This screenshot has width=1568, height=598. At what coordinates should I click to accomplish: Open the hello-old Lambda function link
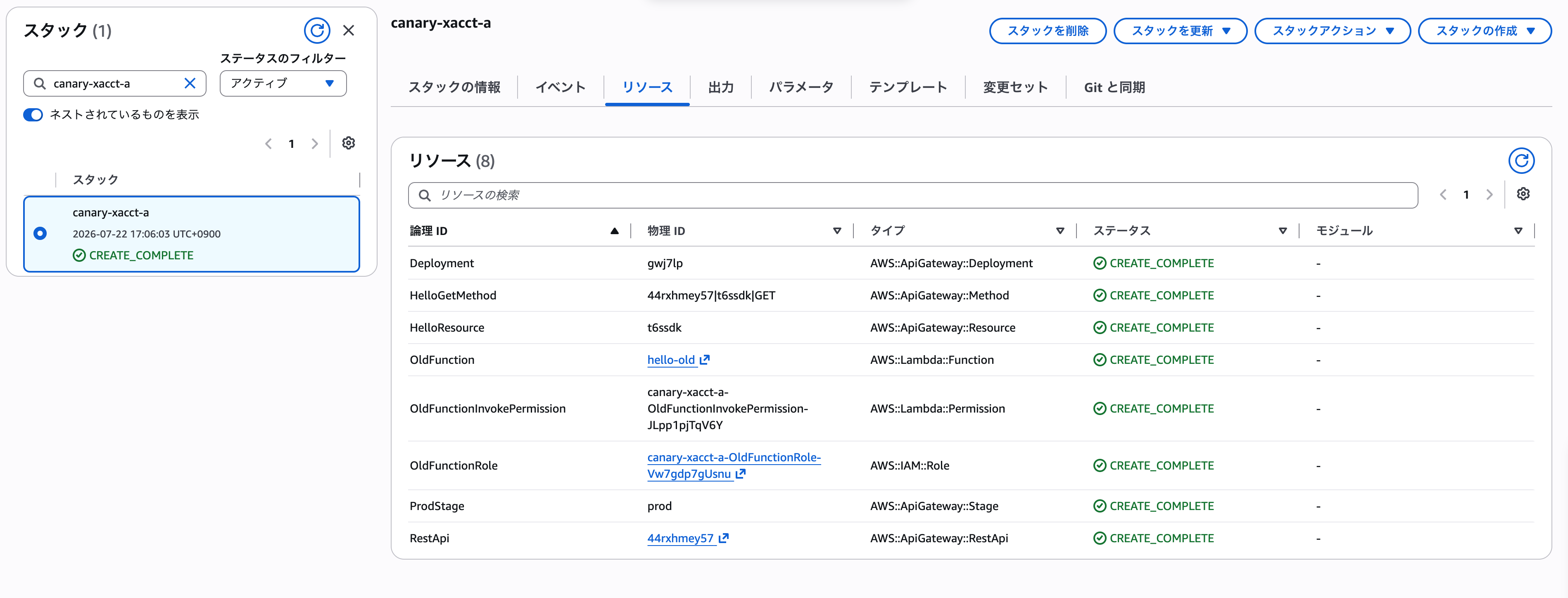coord(671,360)
